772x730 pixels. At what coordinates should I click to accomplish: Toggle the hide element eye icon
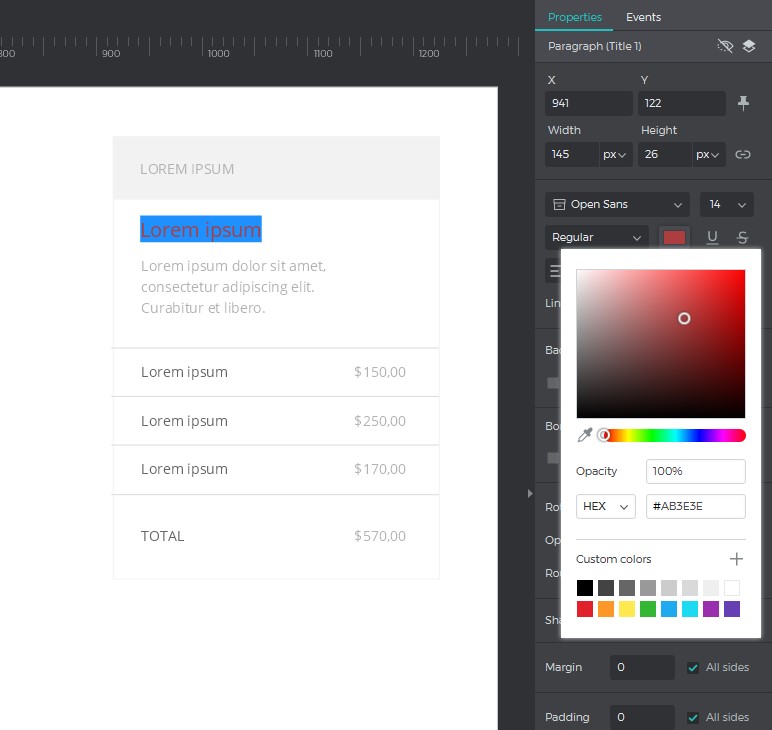(726, 46)
